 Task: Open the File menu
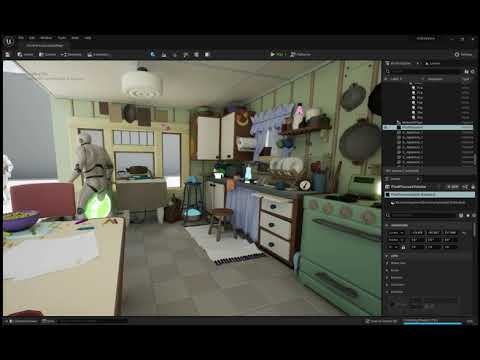click(x=21, y=38)
